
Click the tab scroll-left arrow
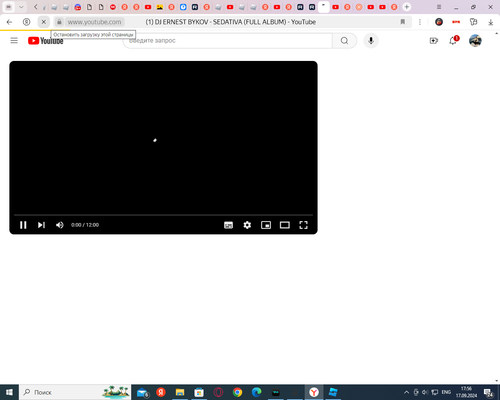(x=35, y=7)
